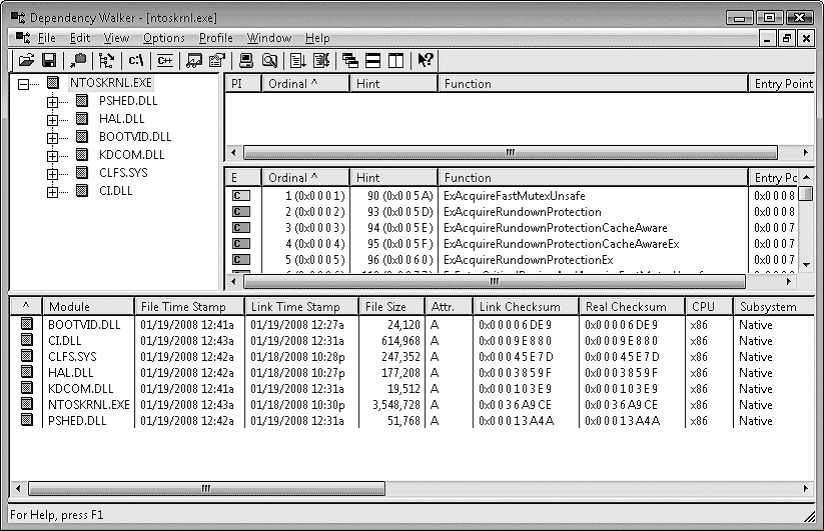The width and height of the screenshot is (824, 531).
Task: Click the Cascade windows toolbar icon
Action: pos(350,61)
